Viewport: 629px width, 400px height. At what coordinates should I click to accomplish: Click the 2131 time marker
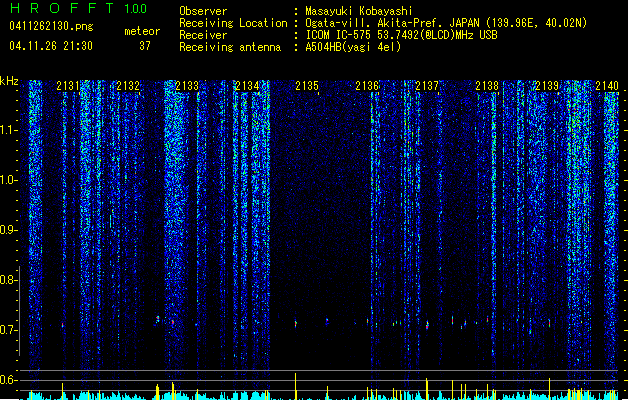tap(68, 86)
